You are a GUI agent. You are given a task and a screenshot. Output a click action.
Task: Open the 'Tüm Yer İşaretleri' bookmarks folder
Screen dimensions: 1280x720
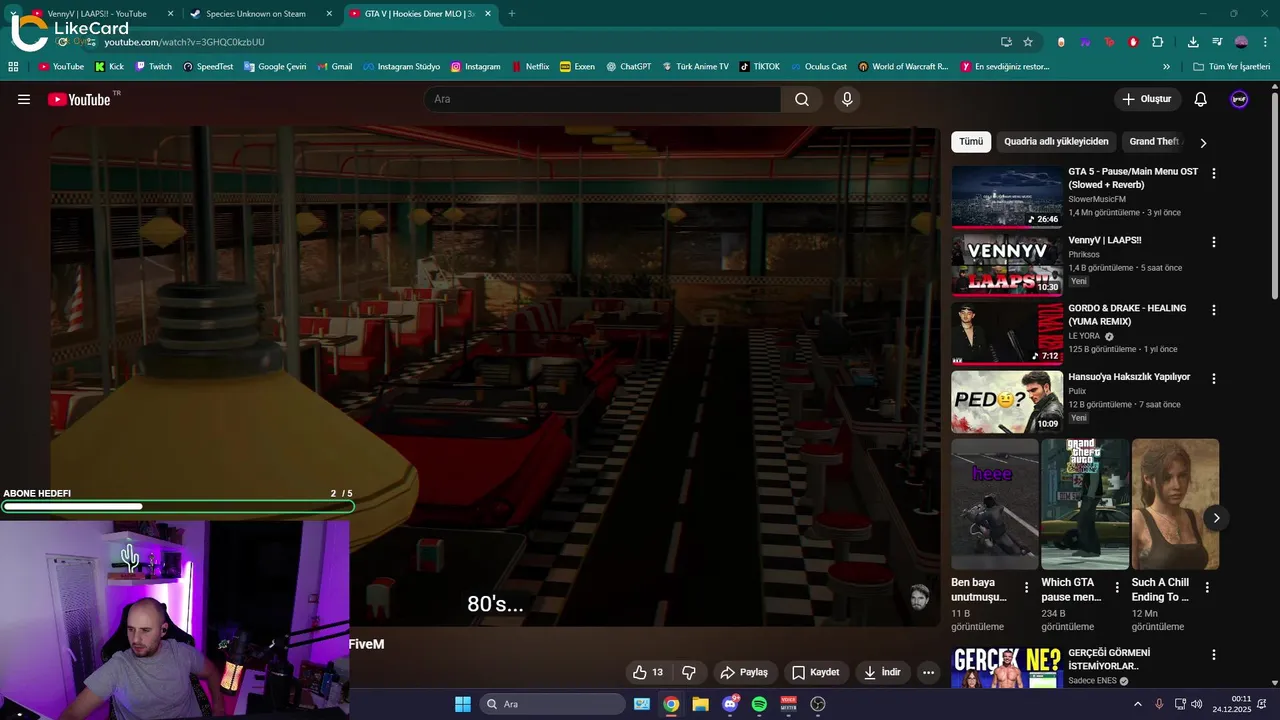[x=1231, y=66]
